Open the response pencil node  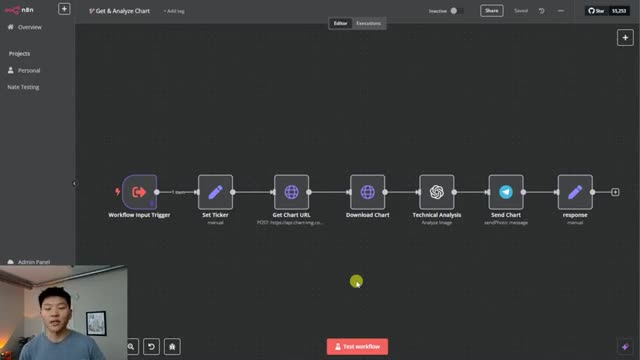tap(575, 192)
